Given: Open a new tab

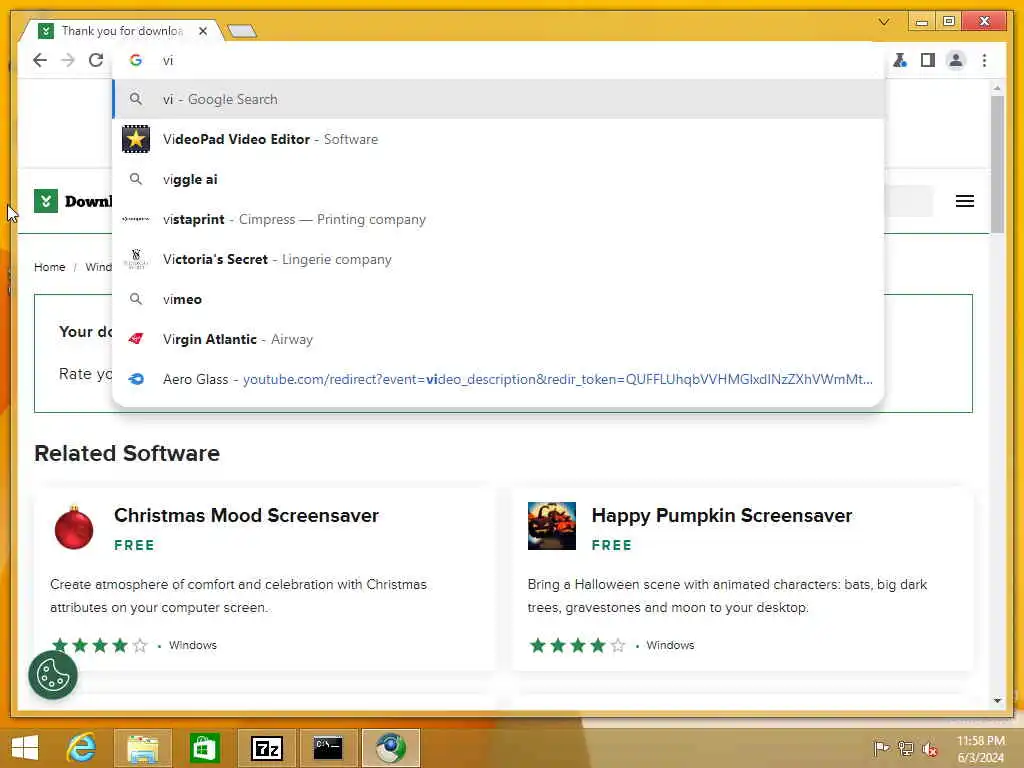Looking at the screenshot, I should [242, 31].
